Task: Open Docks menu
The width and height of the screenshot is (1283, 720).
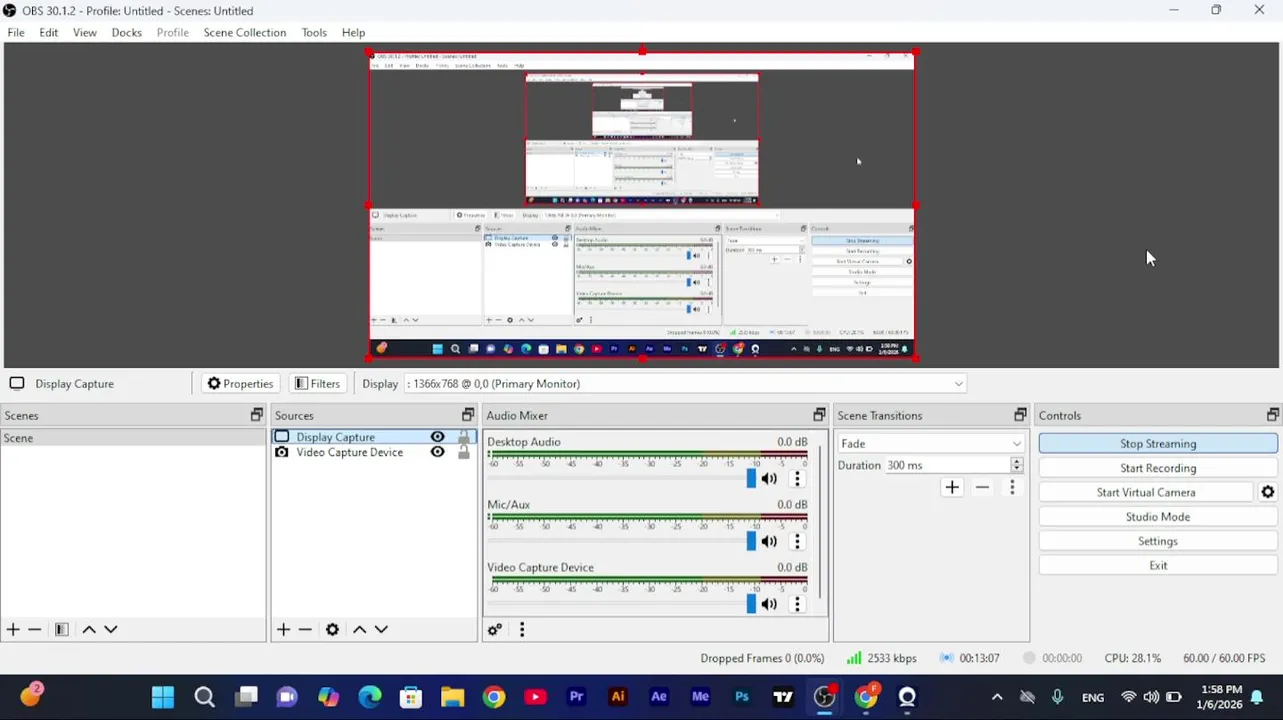Action: pos(127,32)
